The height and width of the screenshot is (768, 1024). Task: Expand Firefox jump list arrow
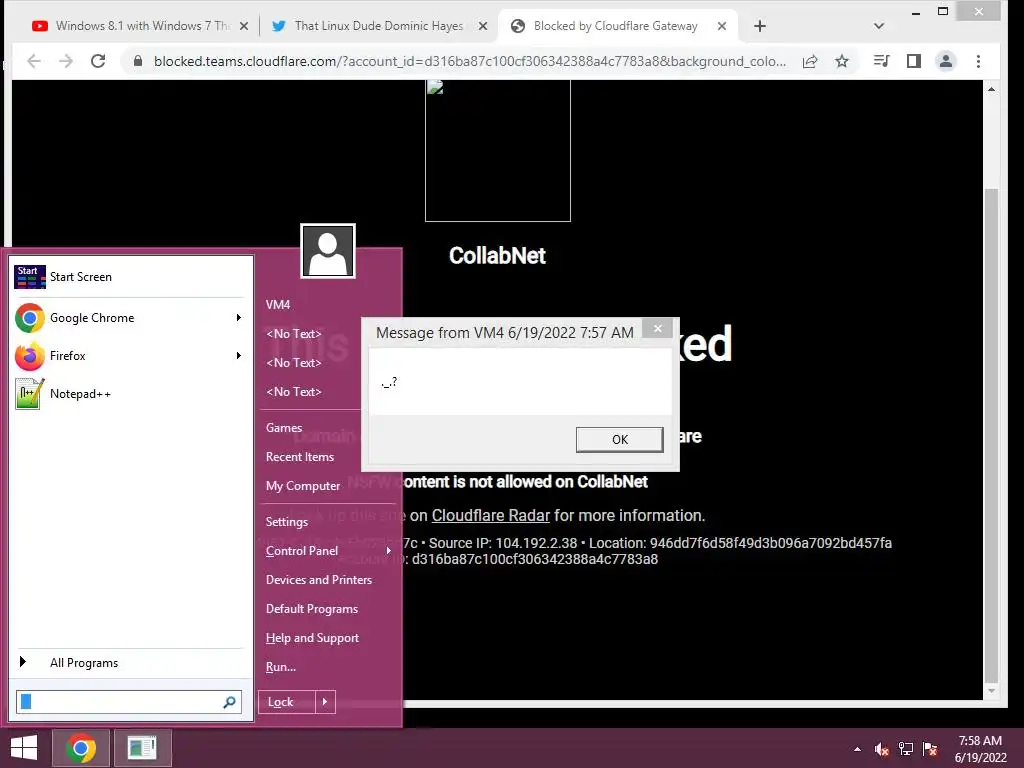click(x=239, y=356)
